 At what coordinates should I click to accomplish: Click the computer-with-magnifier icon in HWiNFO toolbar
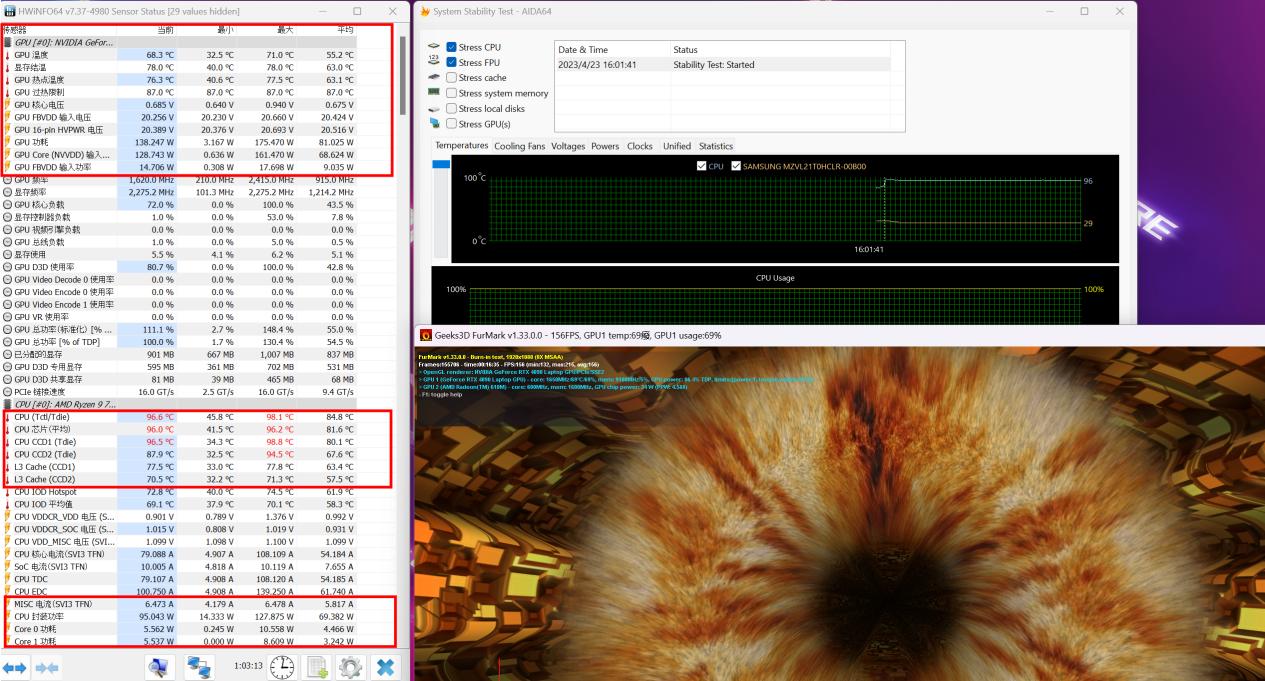pyautogui.click(x=159, y=665)
